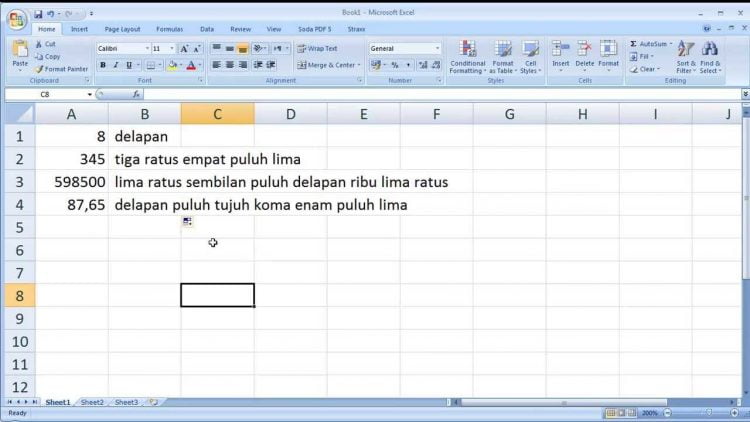Insert a new worksheet tab
This screenshot has height=422, width=750.
pos(154,402)
